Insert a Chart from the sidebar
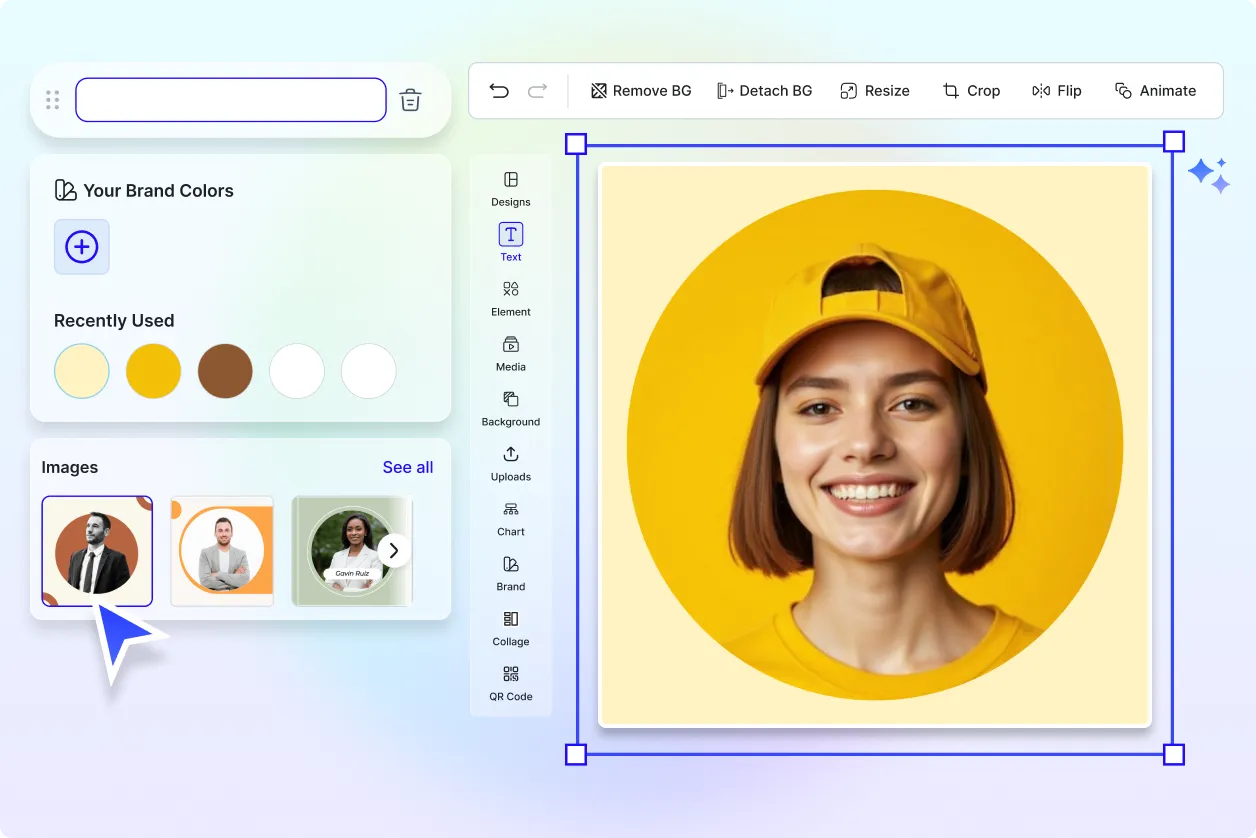Image resolution: width=1256 pixels, height=838 pixels. point(510,518)
